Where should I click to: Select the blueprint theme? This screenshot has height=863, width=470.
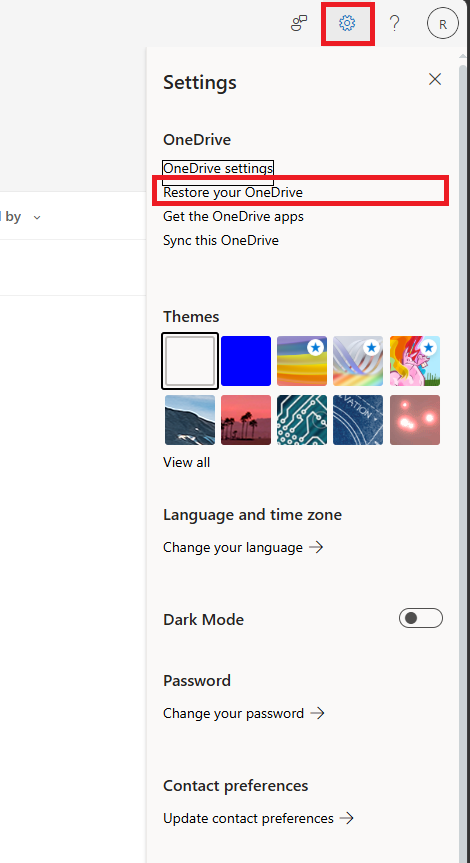(358, 420)
